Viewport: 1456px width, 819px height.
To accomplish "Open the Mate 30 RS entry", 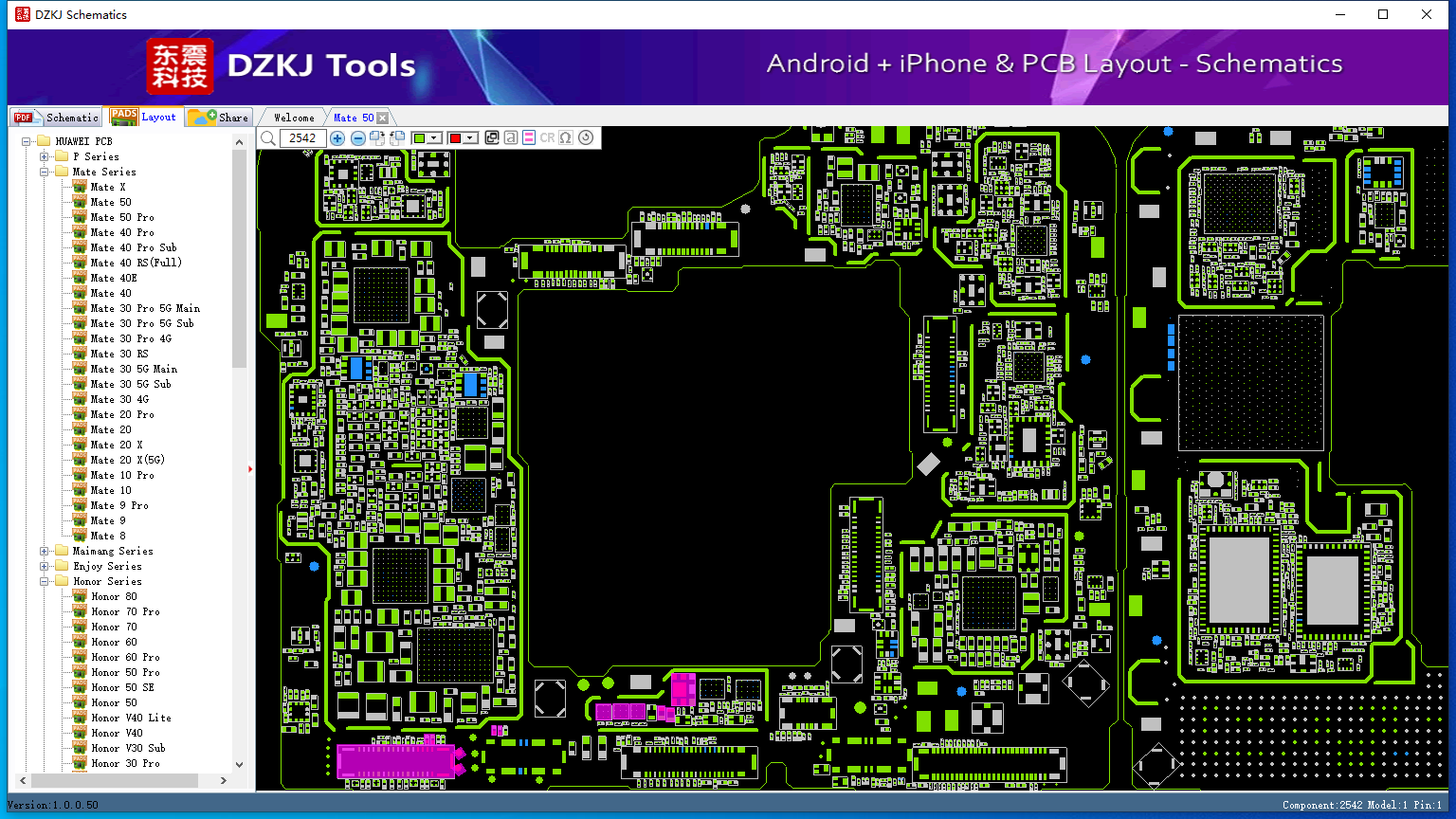I will coord(119,354).
